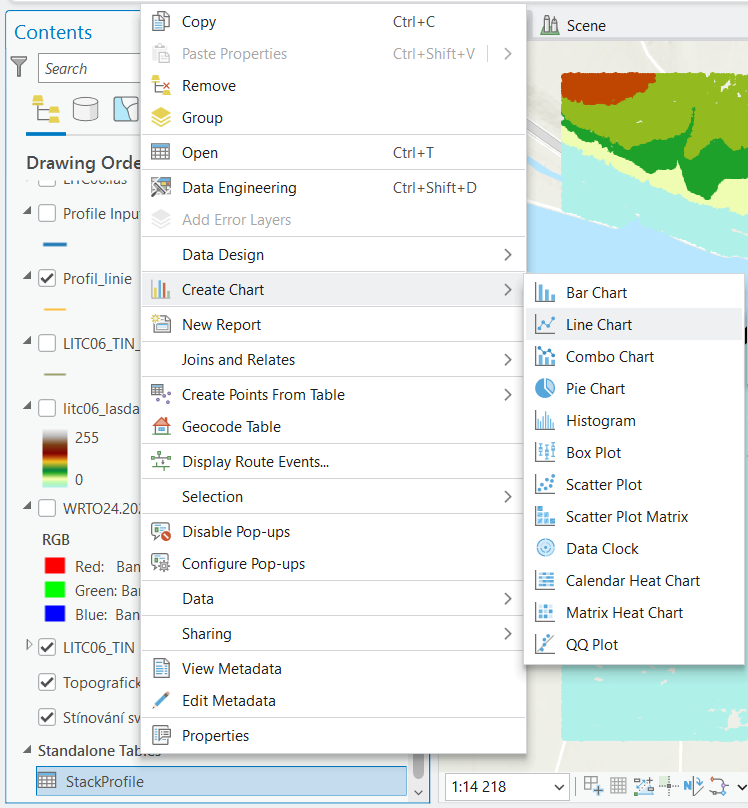
Task: Click Remove in the context menu
Action: 208,86
